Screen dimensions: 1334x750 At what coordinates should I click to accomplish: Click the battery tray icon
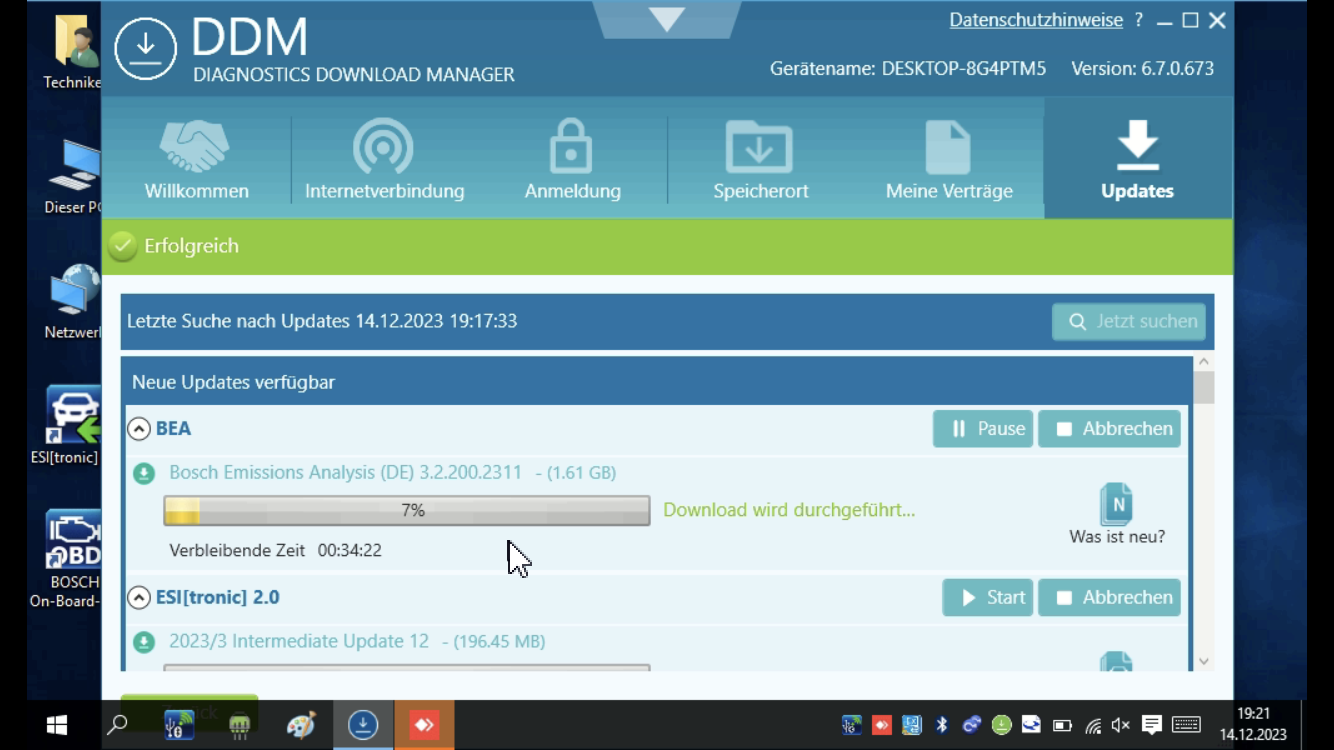(x=1062, y=725)
